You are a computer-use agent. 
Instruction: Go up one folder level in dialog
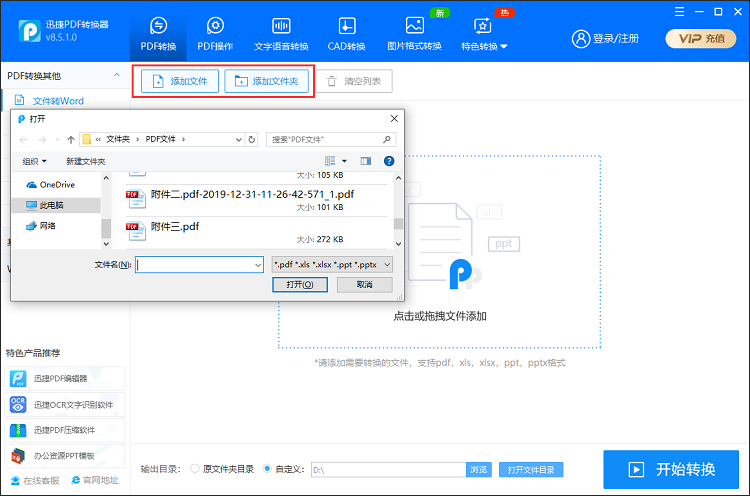70,139
